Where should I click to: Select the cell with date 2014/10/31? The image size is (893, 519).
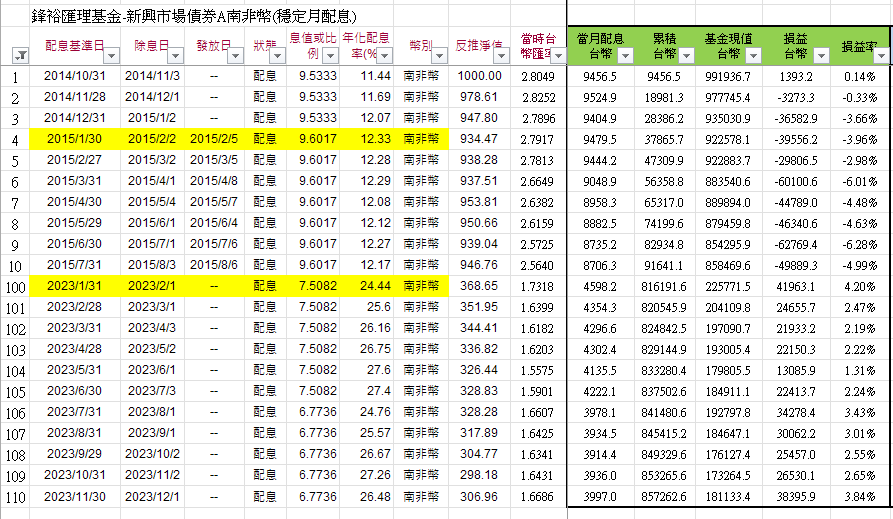[x=75, y=76]
